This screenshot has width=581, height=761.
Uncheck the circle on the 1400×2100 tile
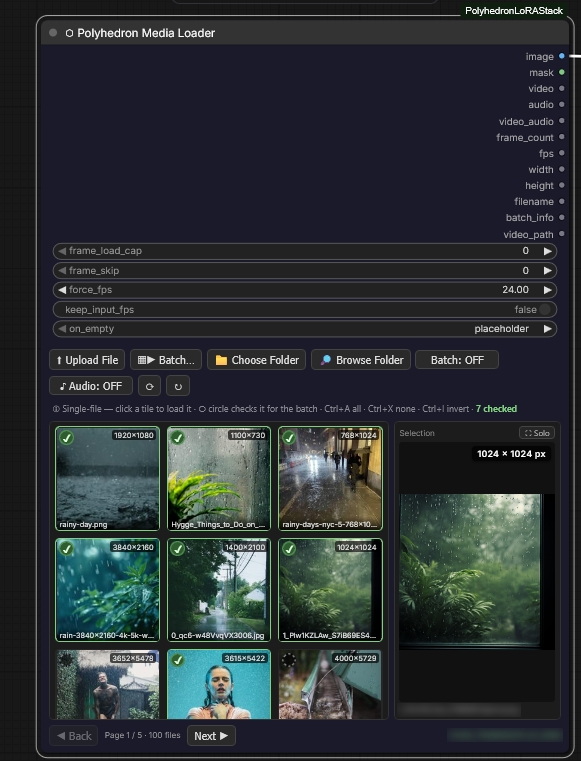coord(178,549)
